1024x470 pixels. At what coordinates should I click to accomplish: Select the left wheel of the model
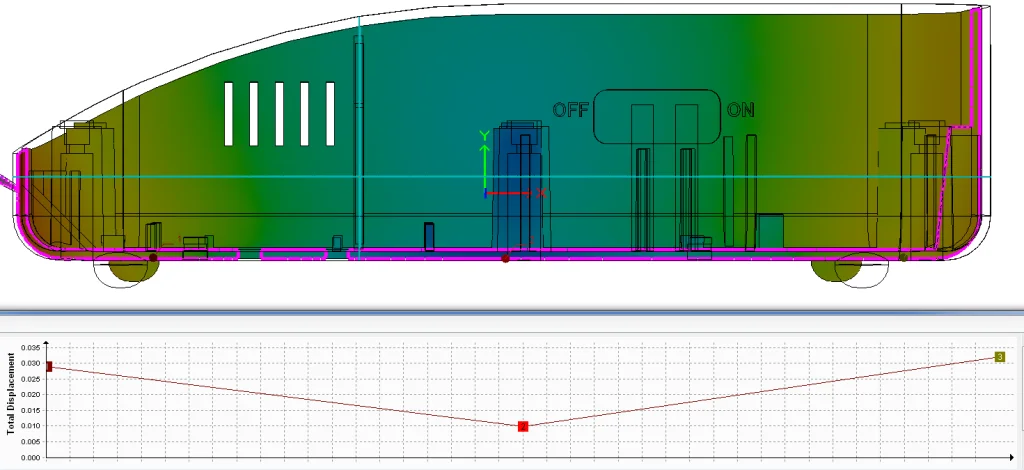click(133, 270)
